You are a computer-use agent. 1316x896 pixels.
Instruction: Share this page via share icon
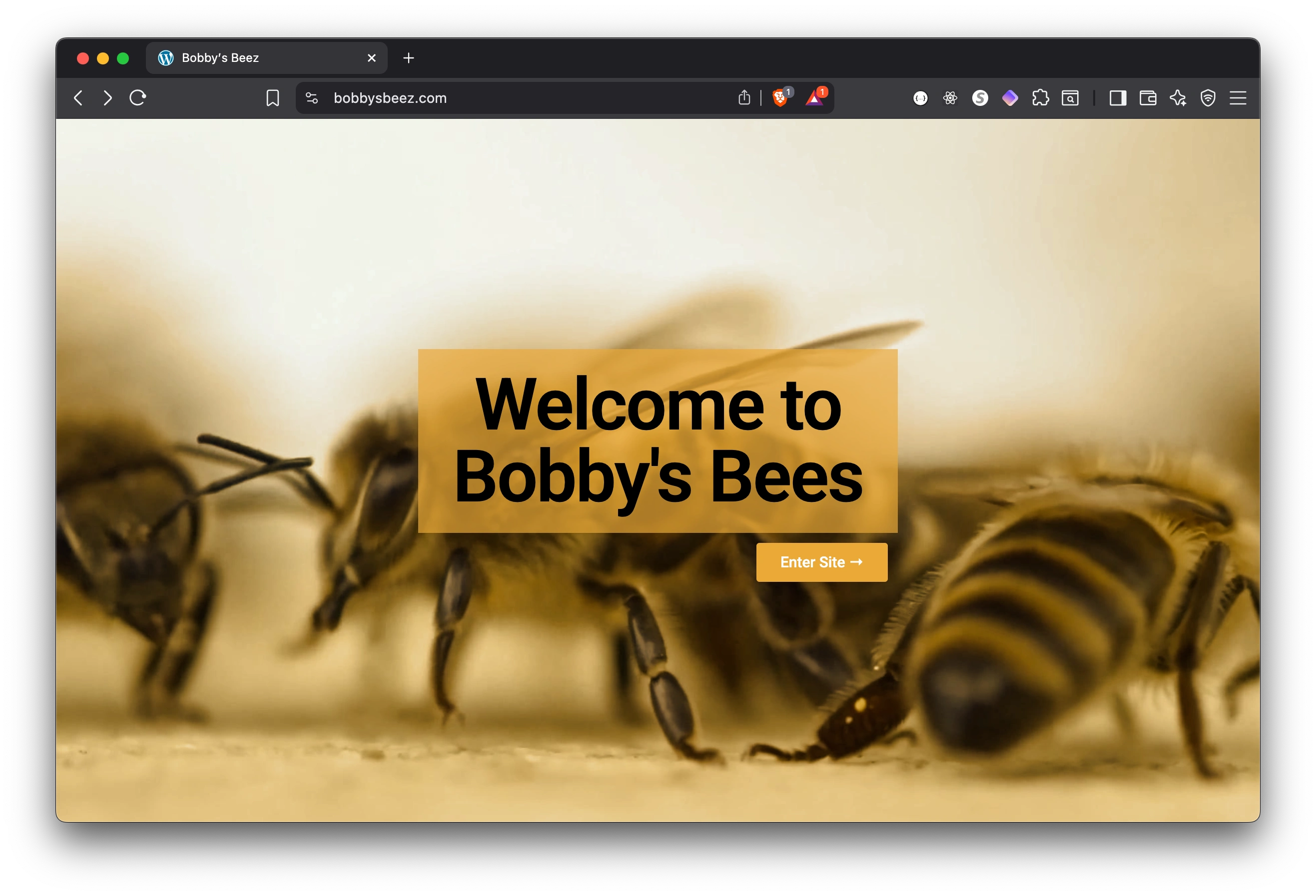(x=744, y=98)
